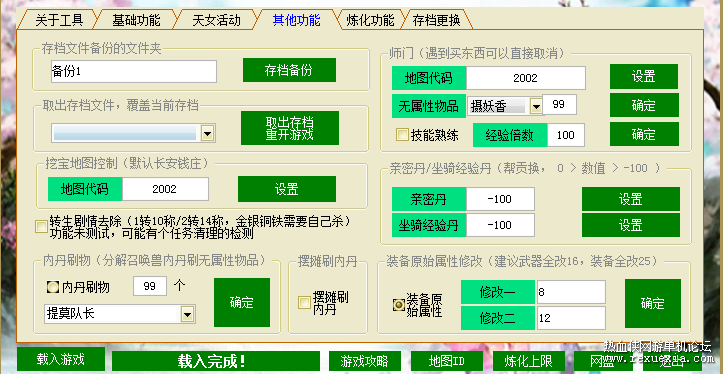Click the 存档备份 button

289,70
